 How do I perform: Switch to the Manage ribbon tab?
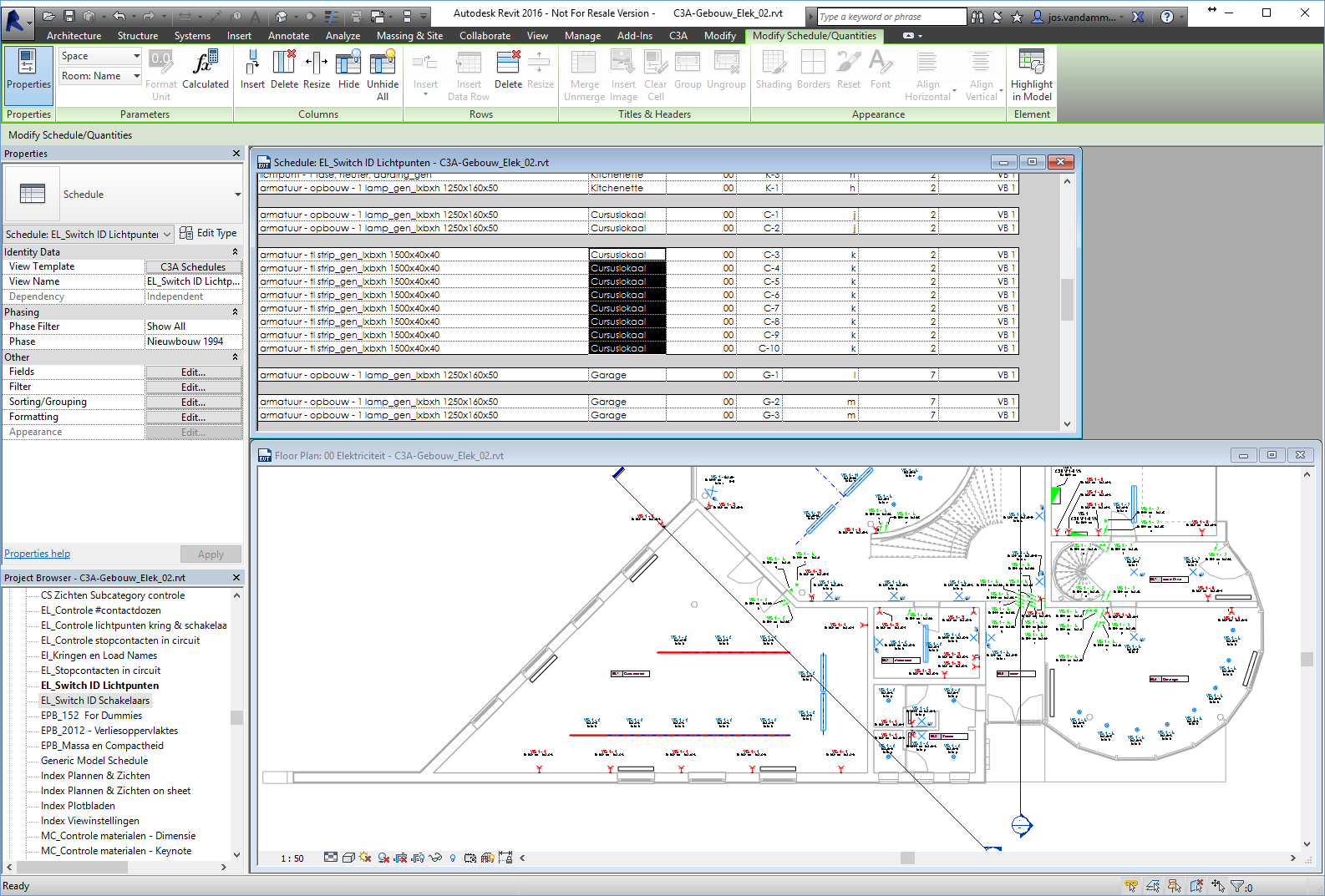582,36
